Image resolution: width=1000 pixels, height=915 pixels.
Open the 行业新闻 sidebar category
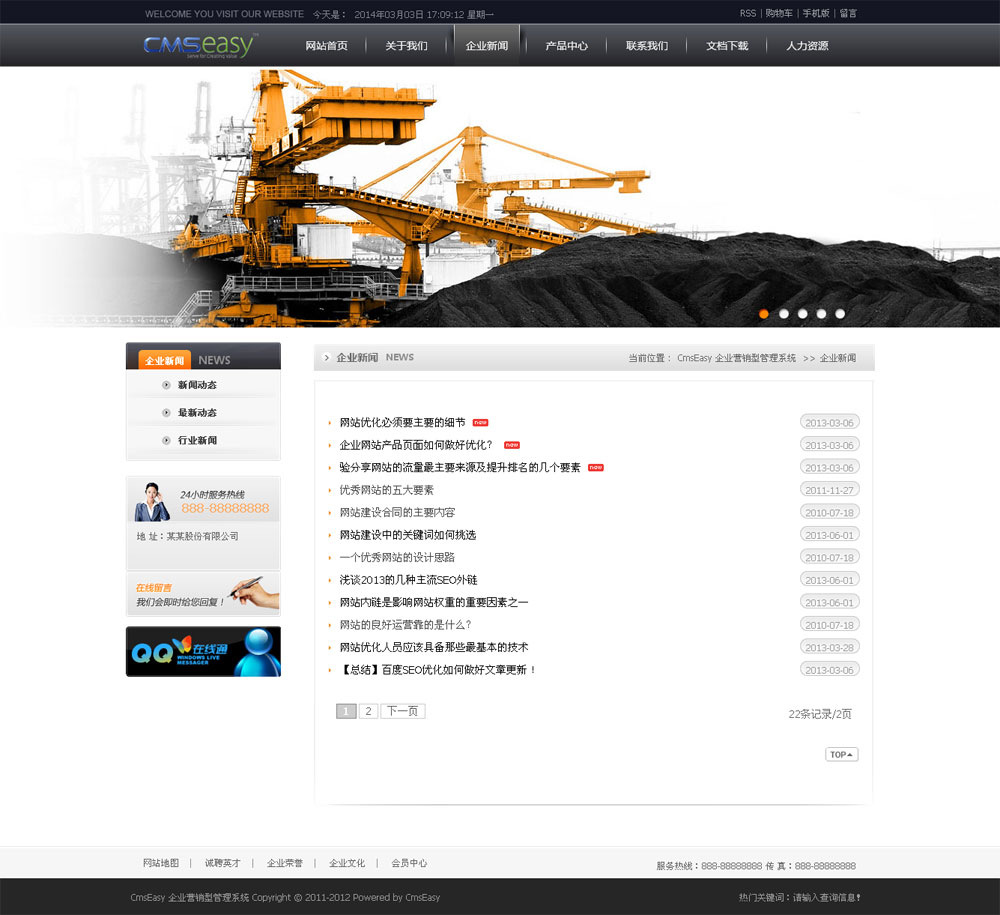click(197, 441)
